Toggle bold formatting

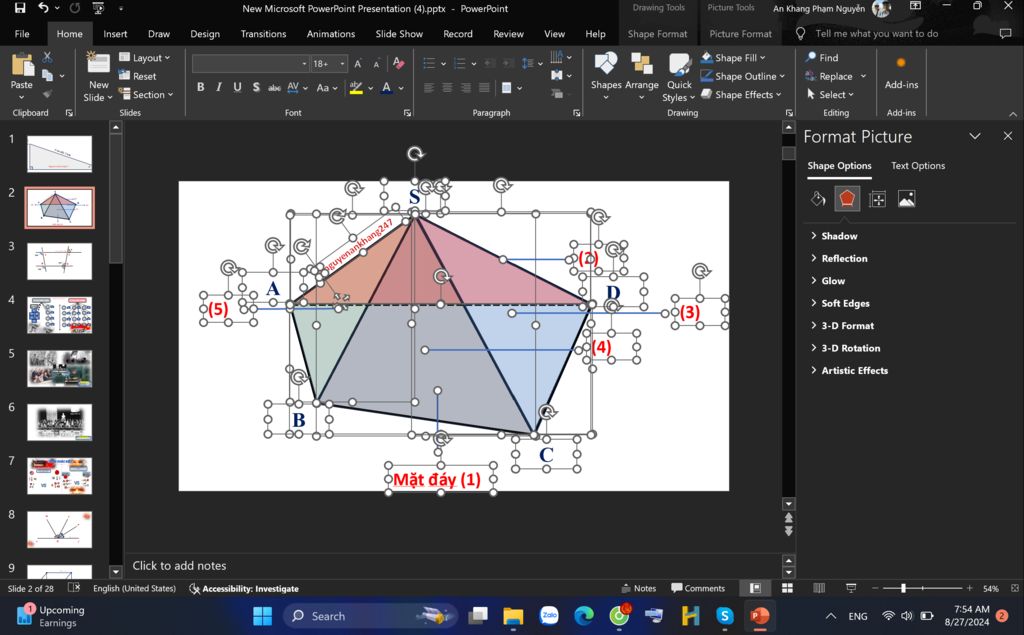pos(200,87)
